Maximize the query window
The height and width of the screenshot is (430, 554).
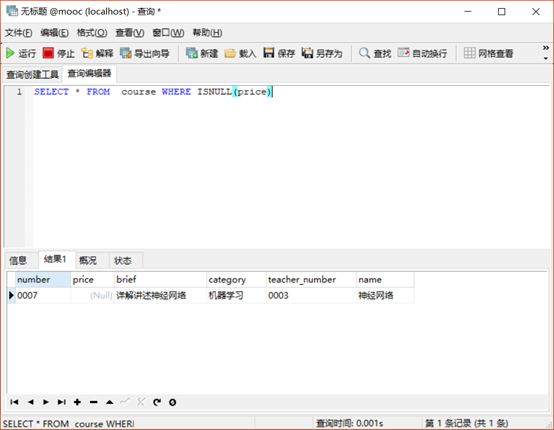[502, 12]
